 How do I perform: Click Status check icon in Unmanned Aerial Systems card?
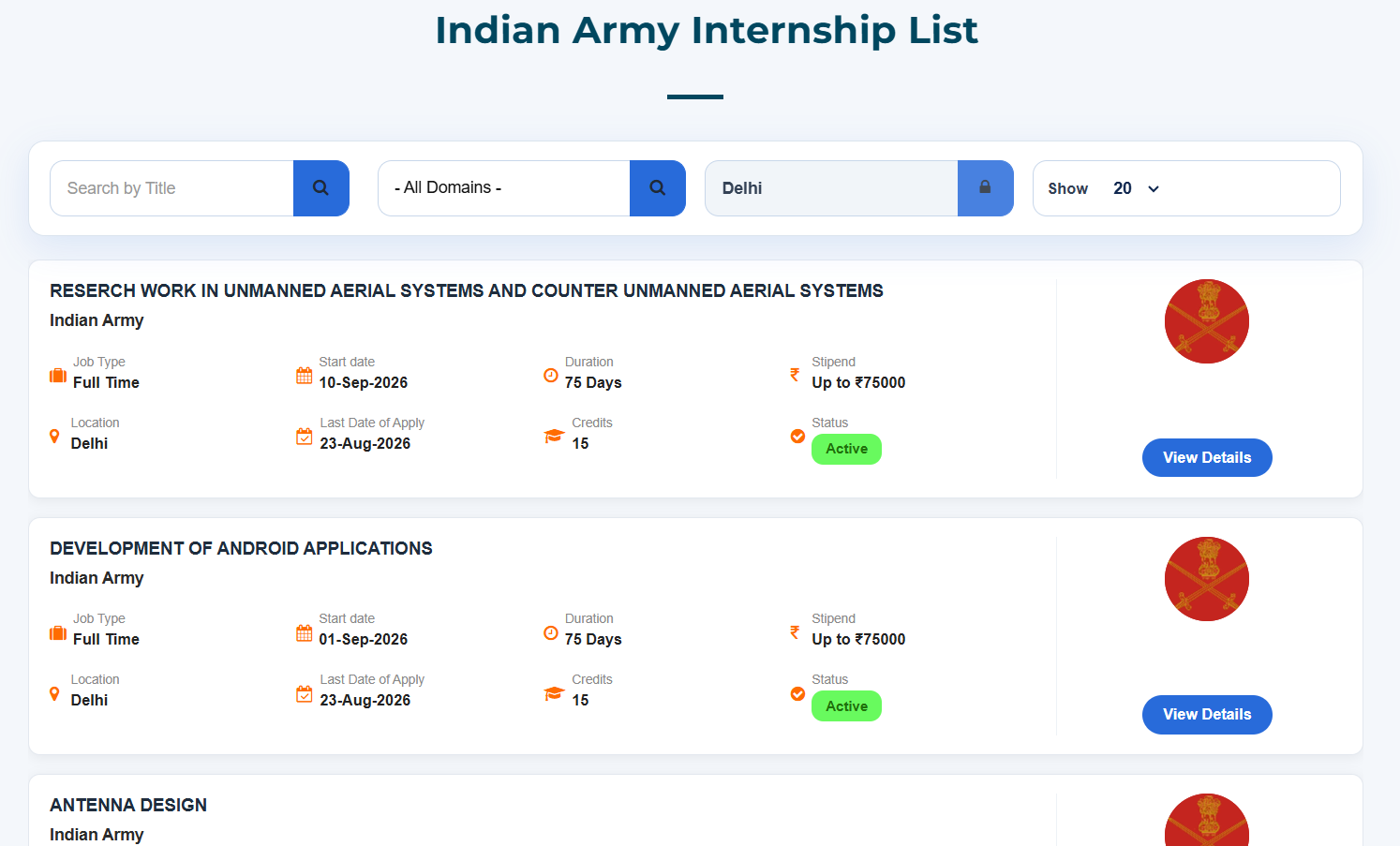[797, 437]
